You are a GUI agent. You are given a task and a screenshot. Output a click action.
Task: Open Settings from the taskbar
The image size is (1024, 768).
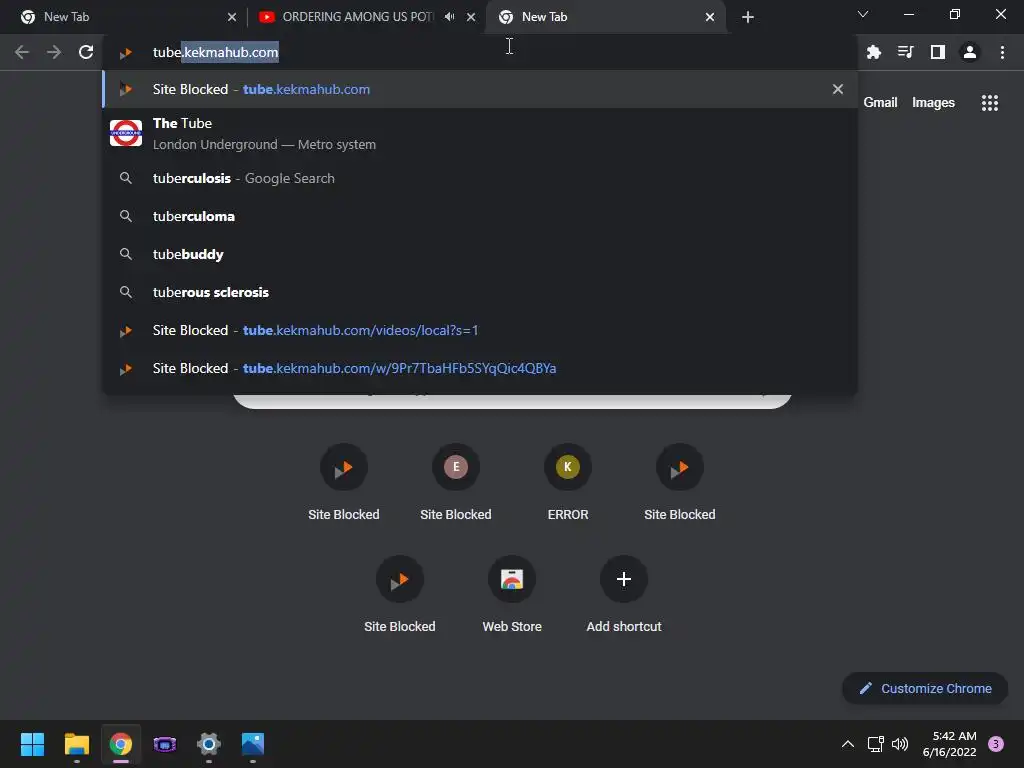pyautogui.click(x=208, y=744)
